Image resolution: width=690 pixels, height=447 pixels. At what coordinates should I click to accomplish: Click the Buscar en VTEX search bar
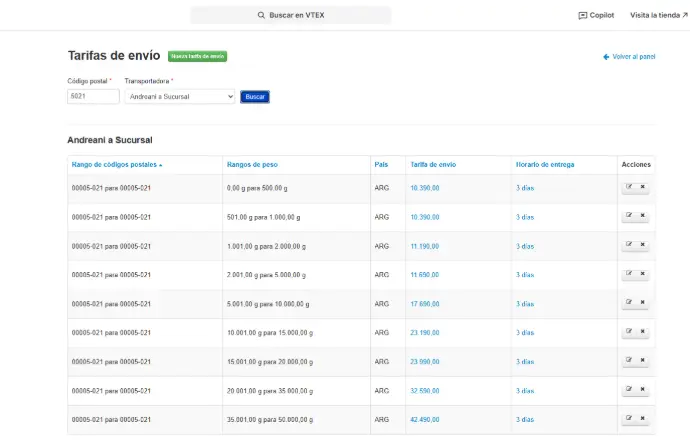[291, 16]
